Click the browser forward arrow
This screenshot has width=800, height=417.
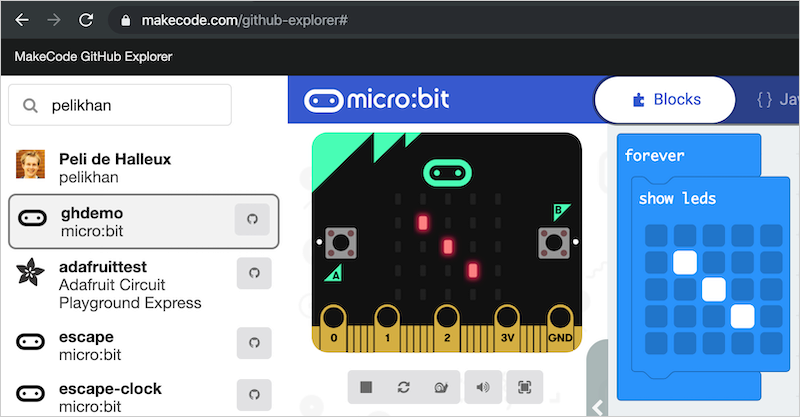click(x=54, y=20)
